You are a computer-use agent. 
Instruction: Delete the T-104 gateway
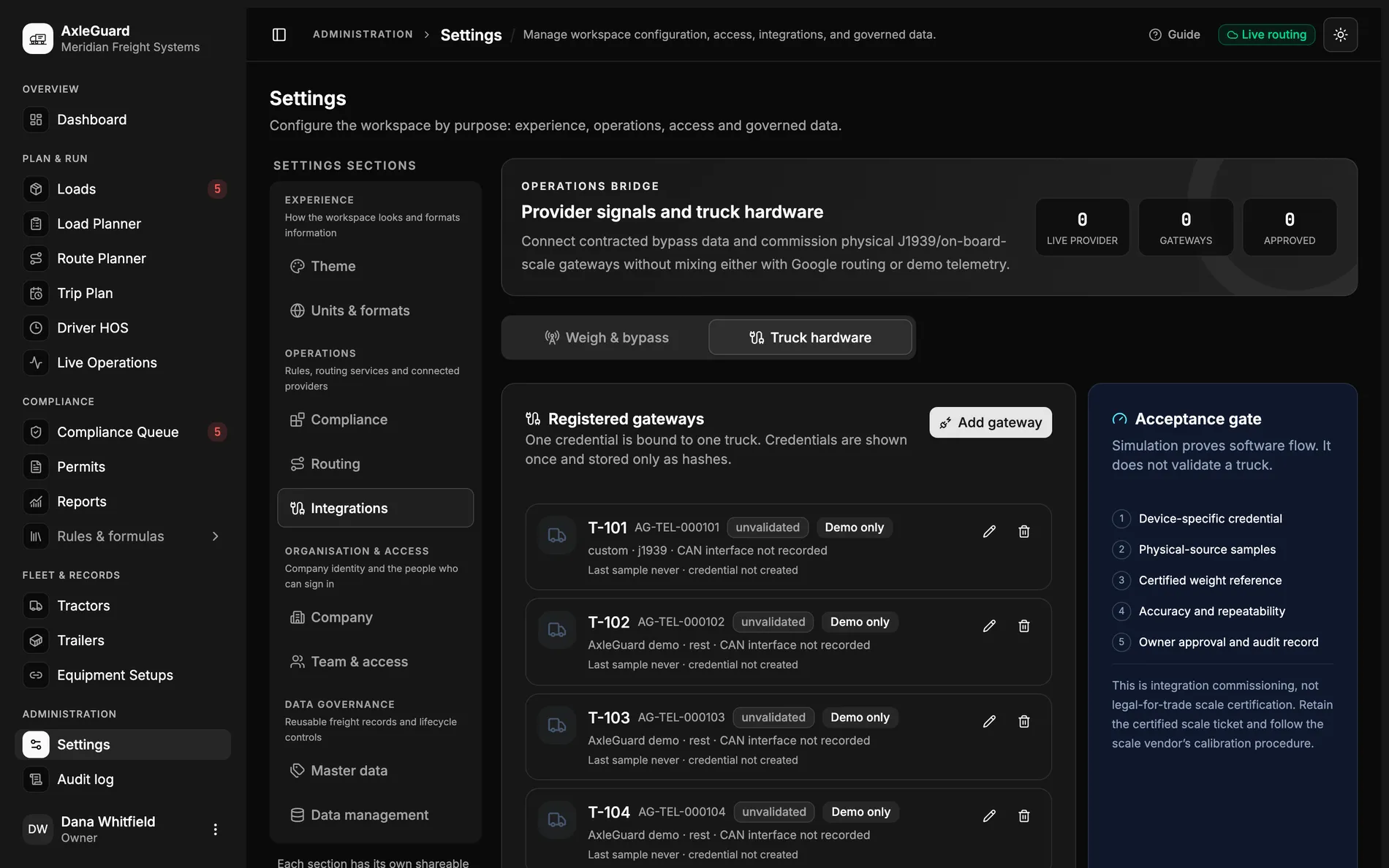tap(1023, 815)
